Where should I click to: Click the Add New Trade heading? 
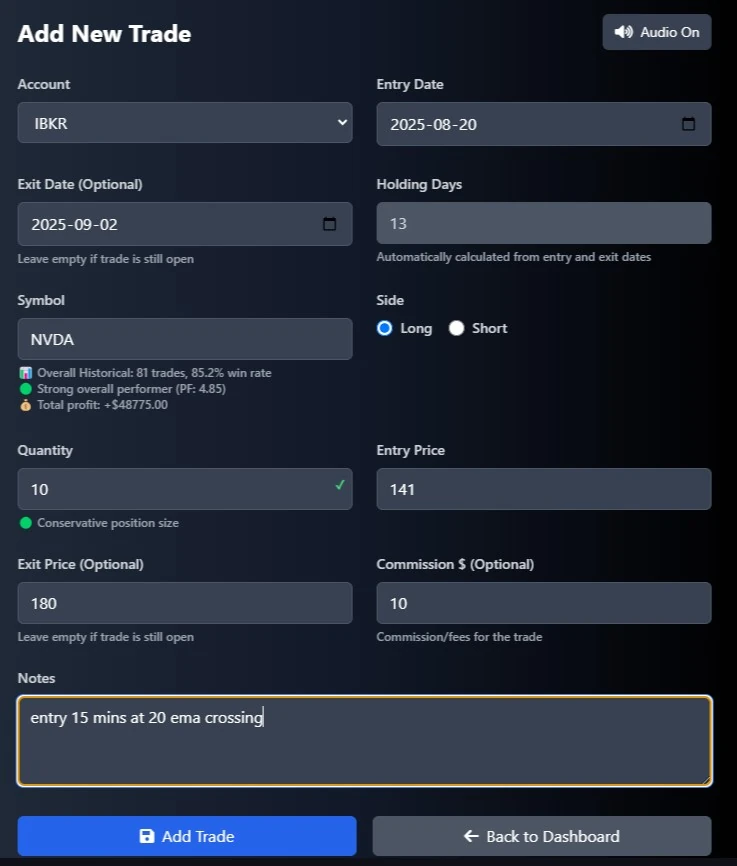click(x=103, y=33)
